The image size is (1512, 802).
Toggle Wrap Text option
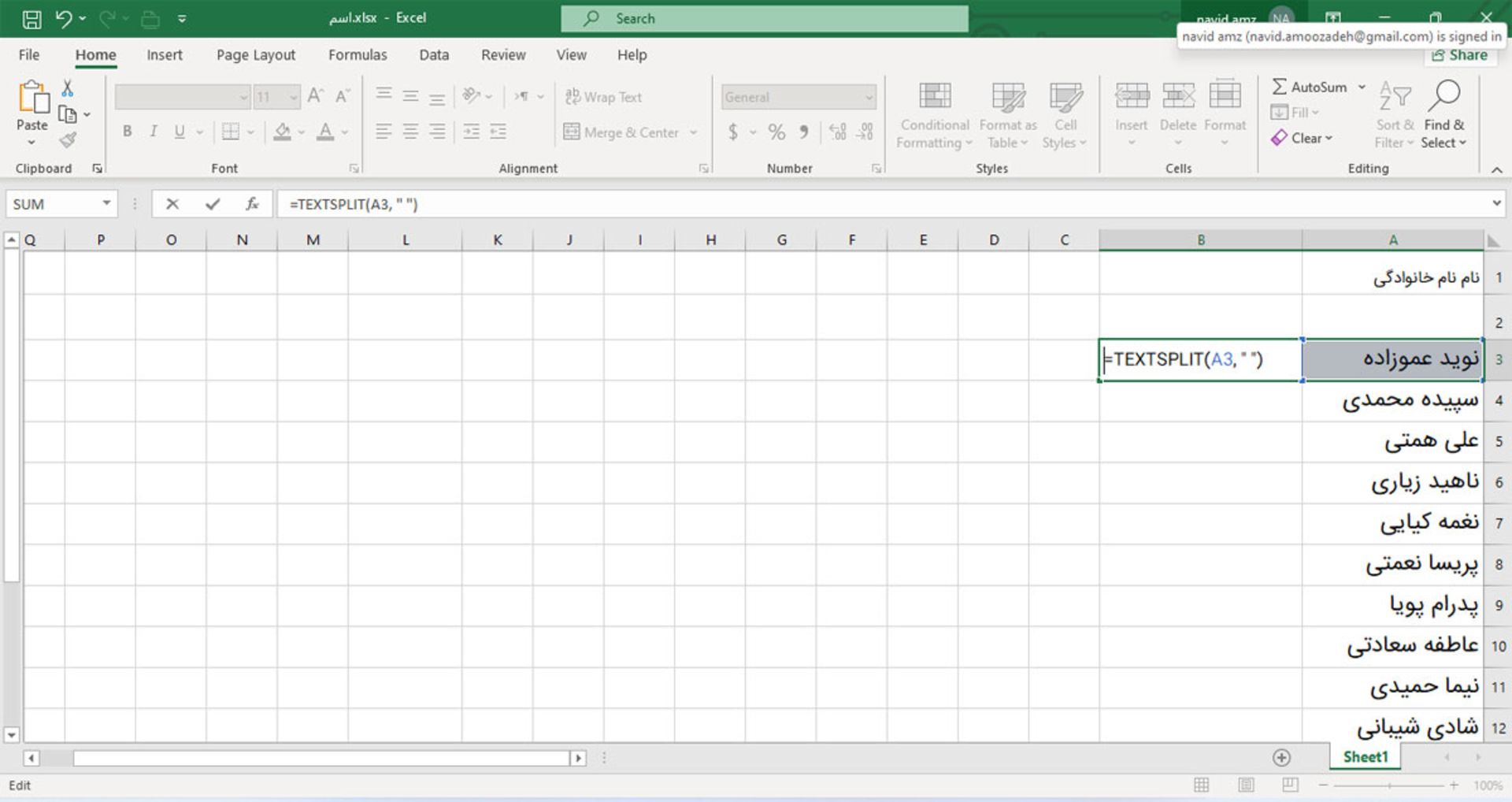click(x=603, y=97)
